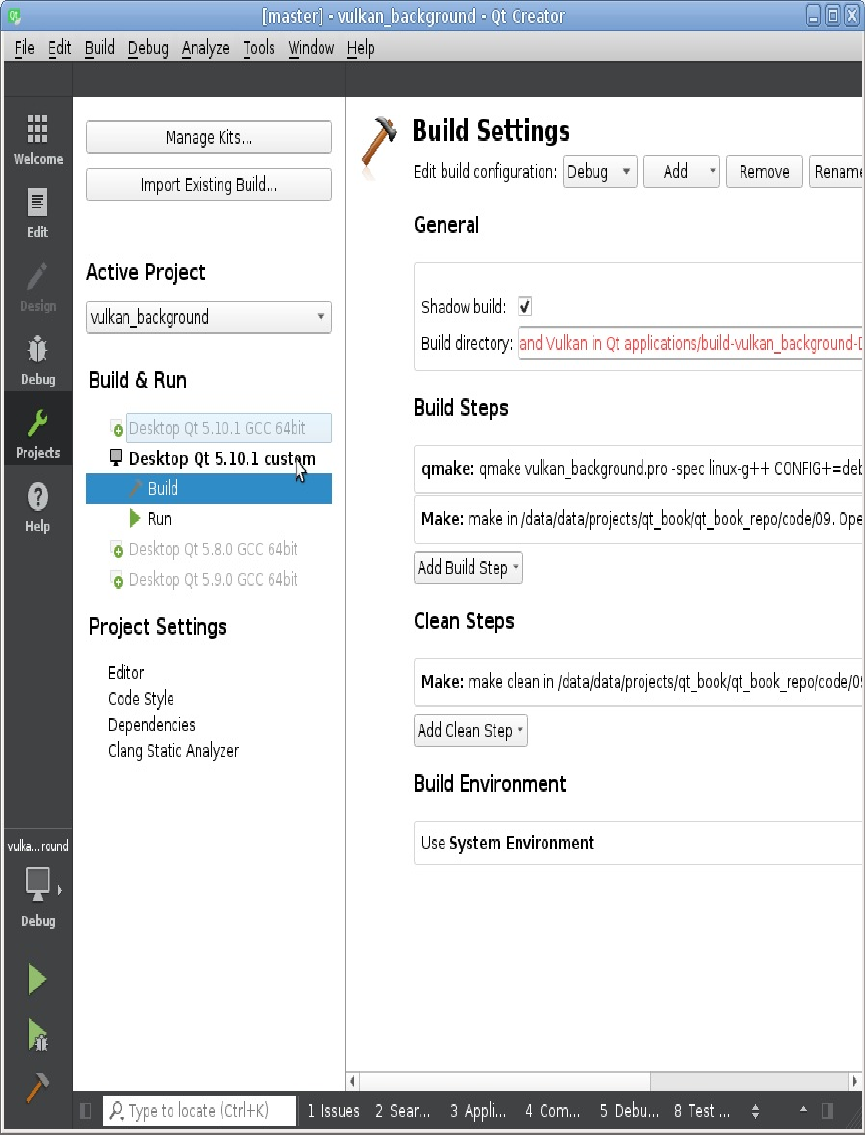Build project with the hammer icon

point(37,1087)
